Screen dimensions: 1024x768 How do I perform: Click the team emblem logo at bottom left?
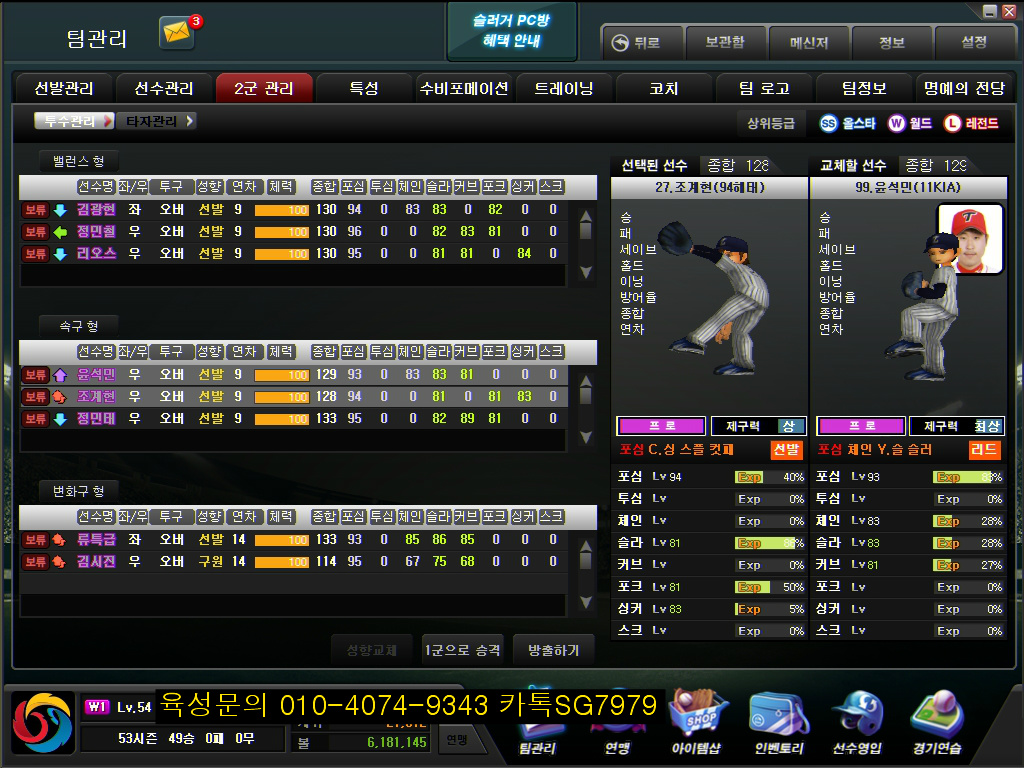(42, 724)
